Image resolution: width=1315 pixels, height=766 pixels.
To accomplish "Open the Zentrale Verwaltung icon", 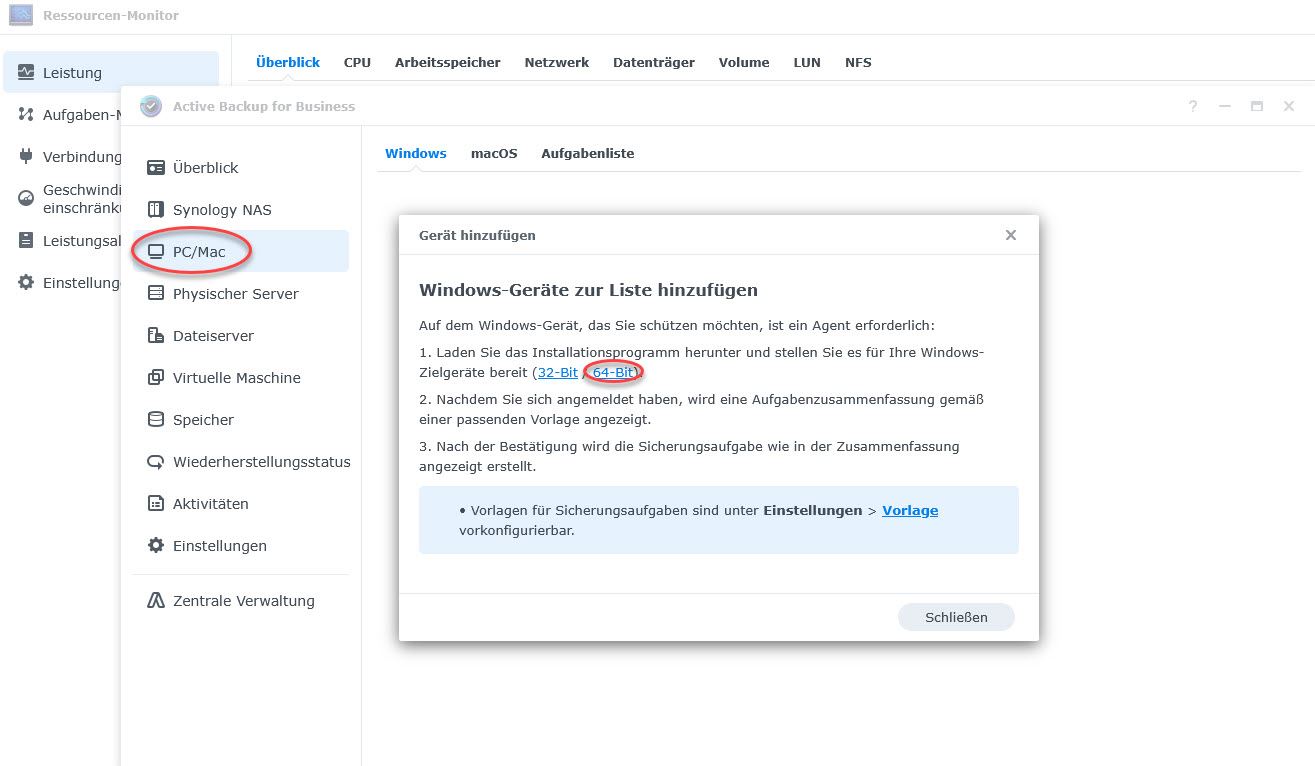I will pyautogui.click(x=156, y=601).
